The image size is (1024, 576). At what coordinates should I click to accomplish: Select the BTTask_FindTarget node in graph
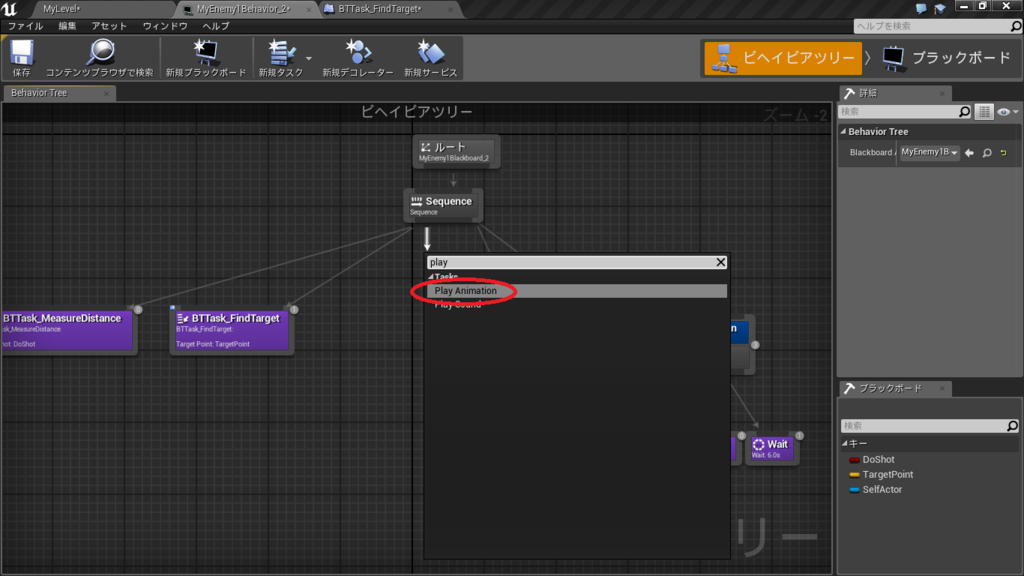point(231,330)
